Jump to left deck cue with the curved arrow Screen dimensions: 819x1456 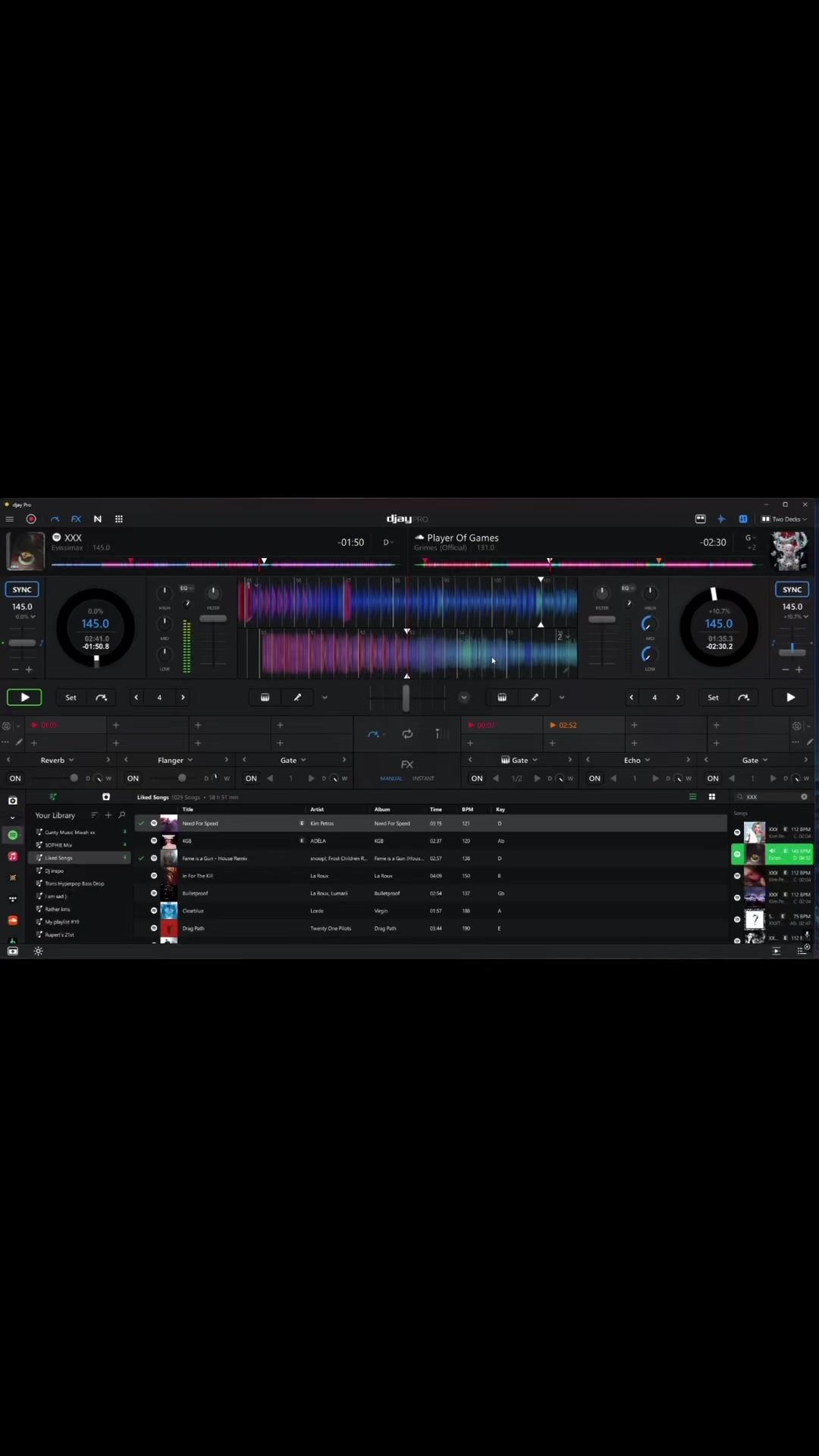pos(102,698)
